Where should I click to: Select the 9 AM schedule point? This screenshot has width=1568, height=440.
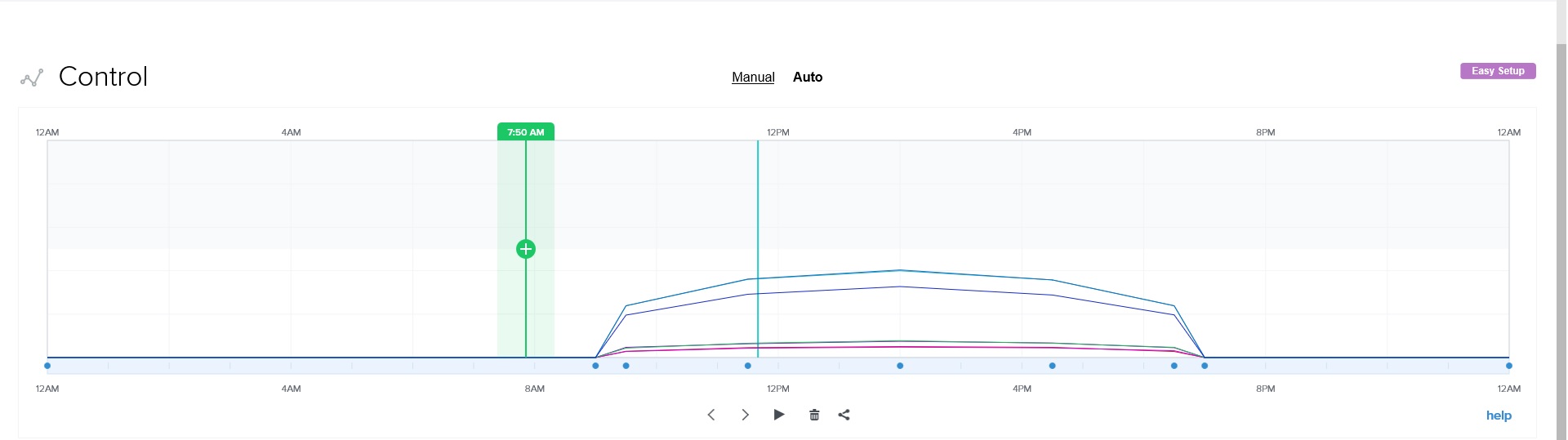click(595, 366)
